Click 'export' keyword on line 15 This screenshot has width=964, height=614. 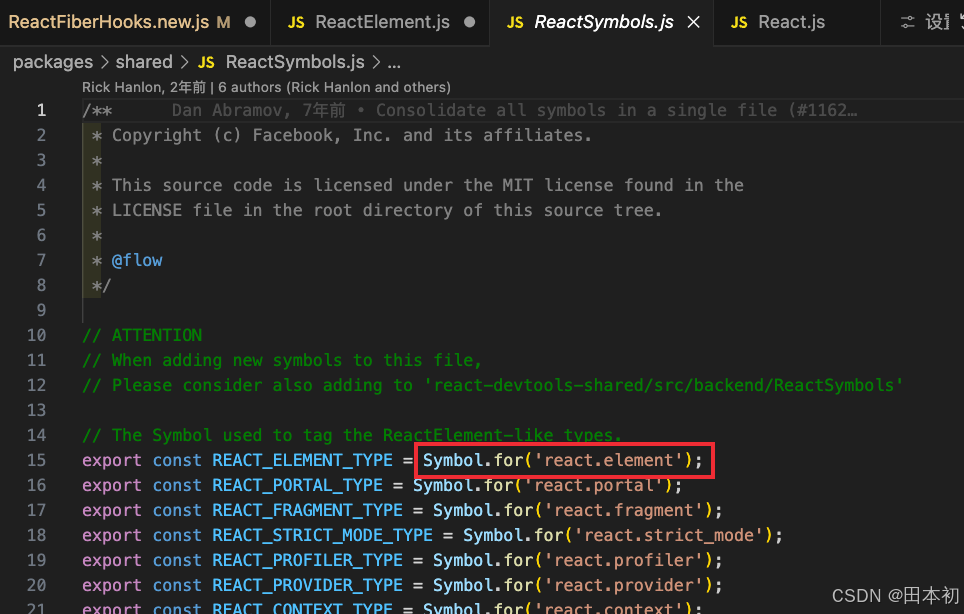(112, 460)
